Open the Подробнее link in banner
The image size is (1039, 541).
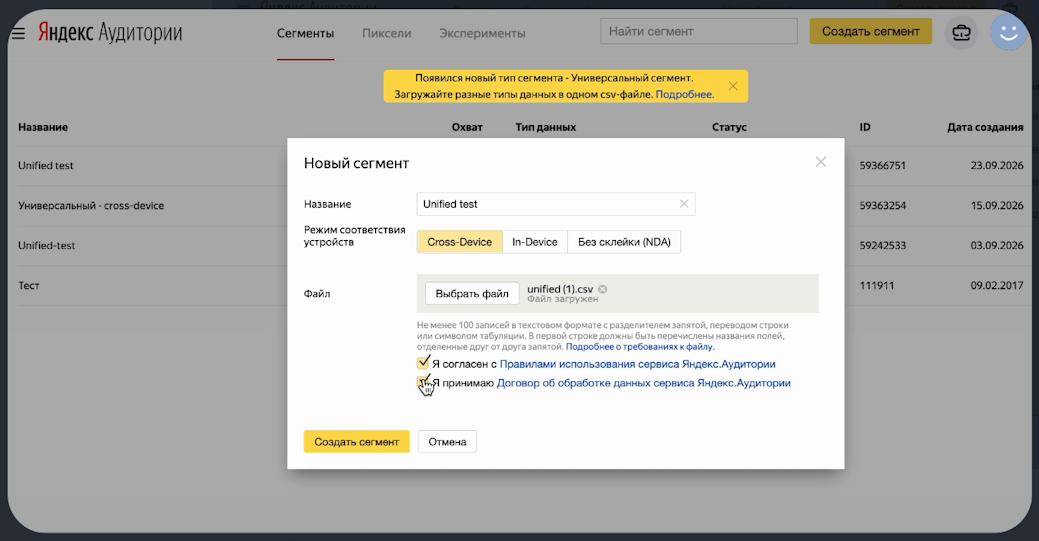[684, 94]
